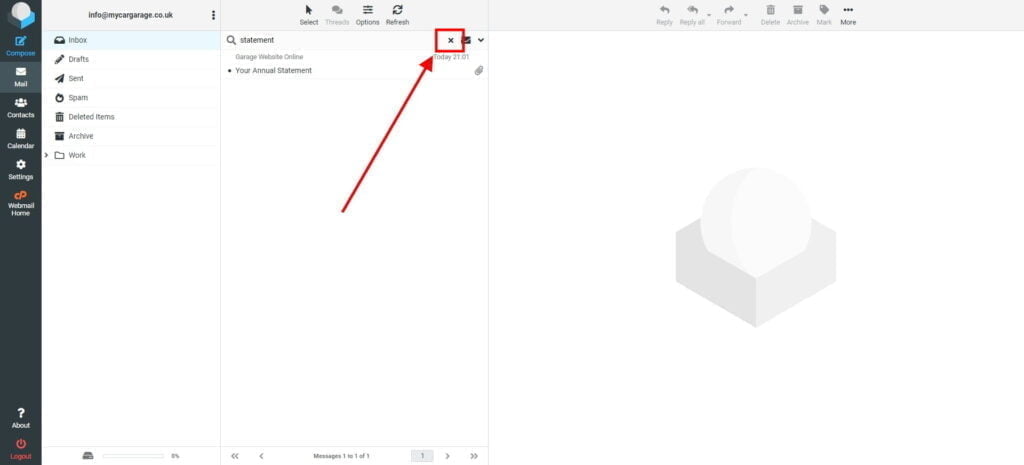Viewport: 1024px width, 465px height.
Task: Click the disk quota usage bar
Action: tap(133, 456)
